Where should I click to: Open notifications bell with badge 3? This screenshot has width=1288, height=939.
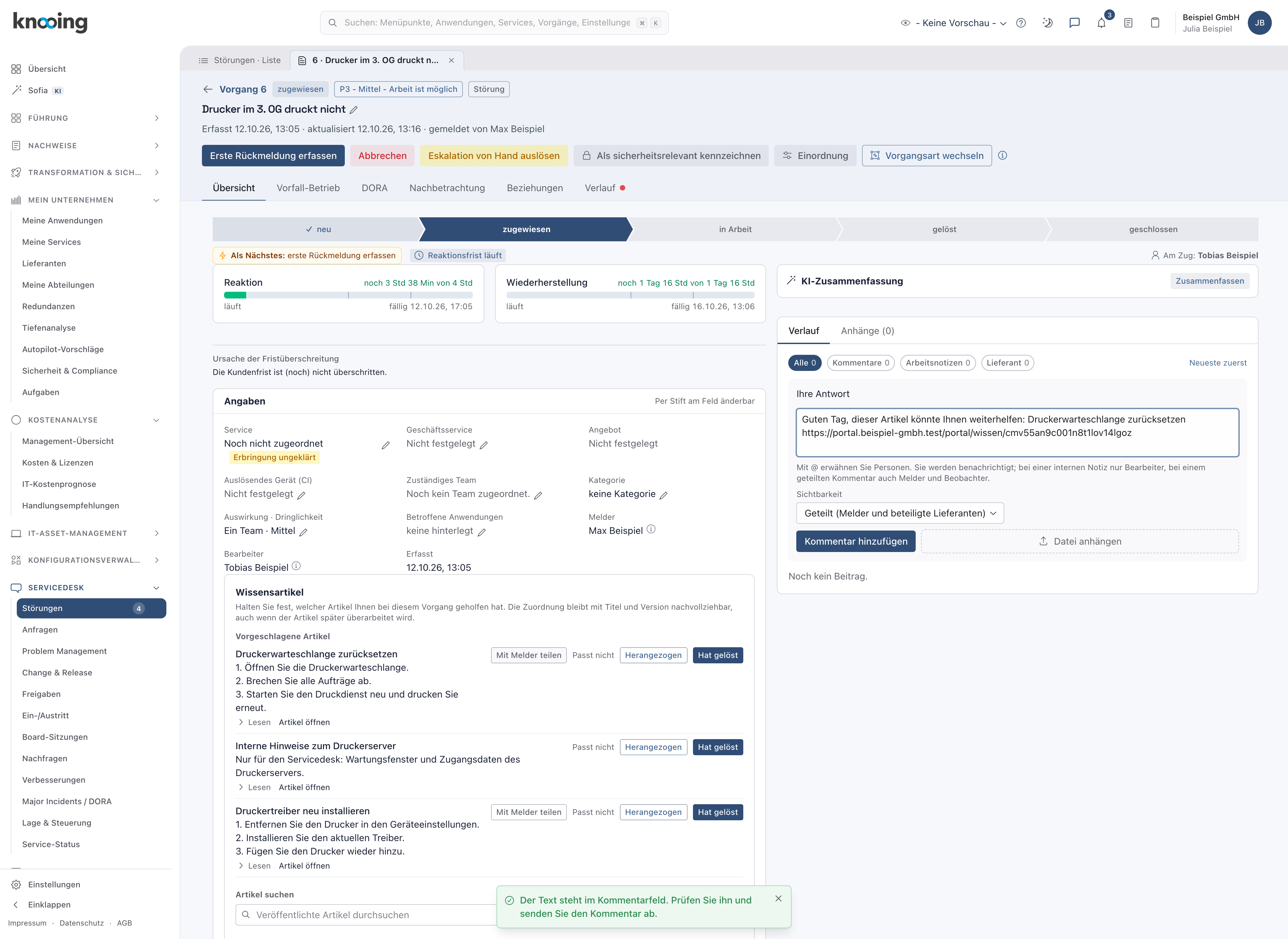(x=1102, y=23)
